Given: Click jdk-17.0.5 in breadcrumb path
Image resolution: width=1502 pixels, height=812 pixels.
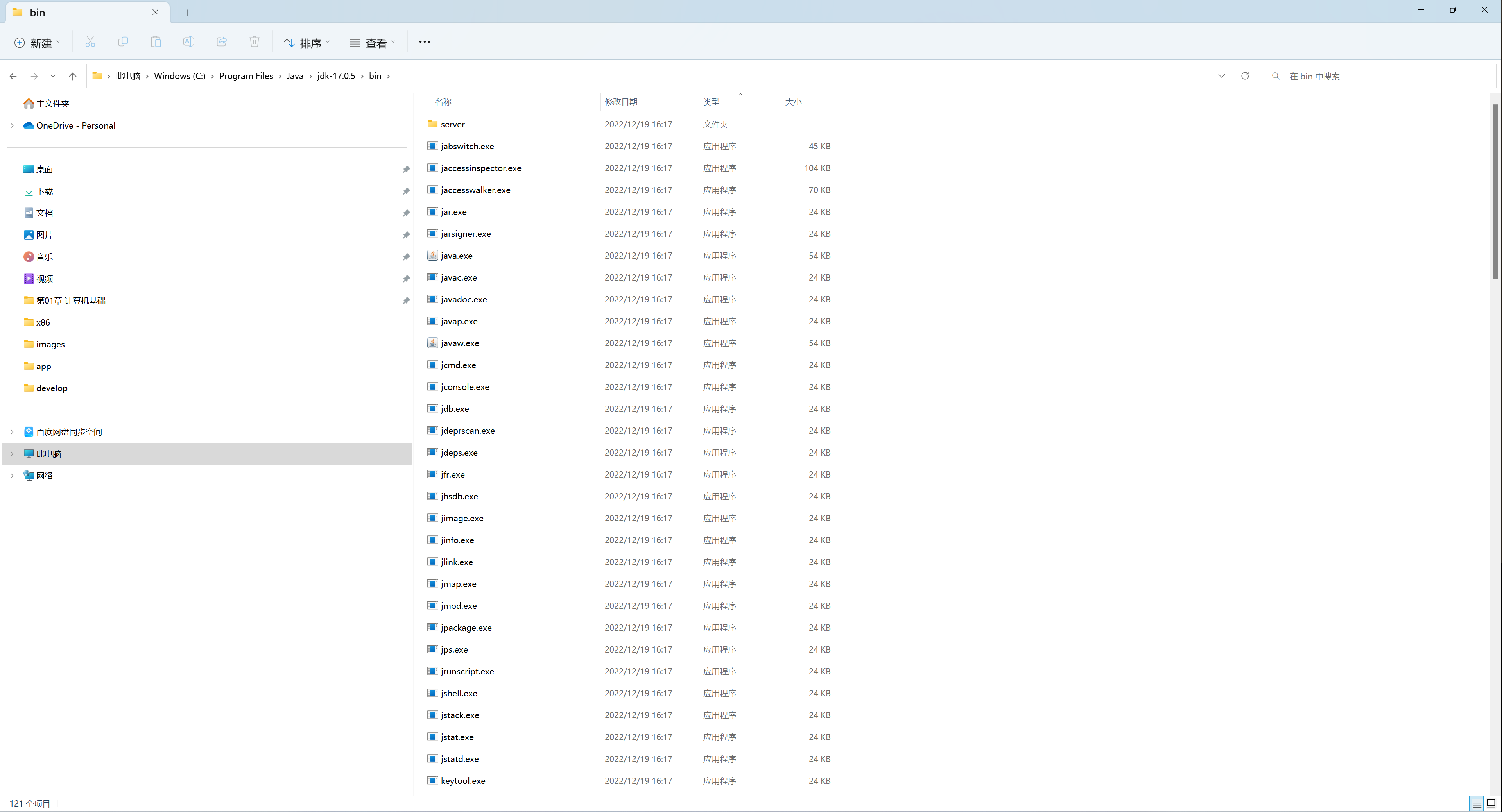Looking at the screenshot, I should click(x=336, y=76).
